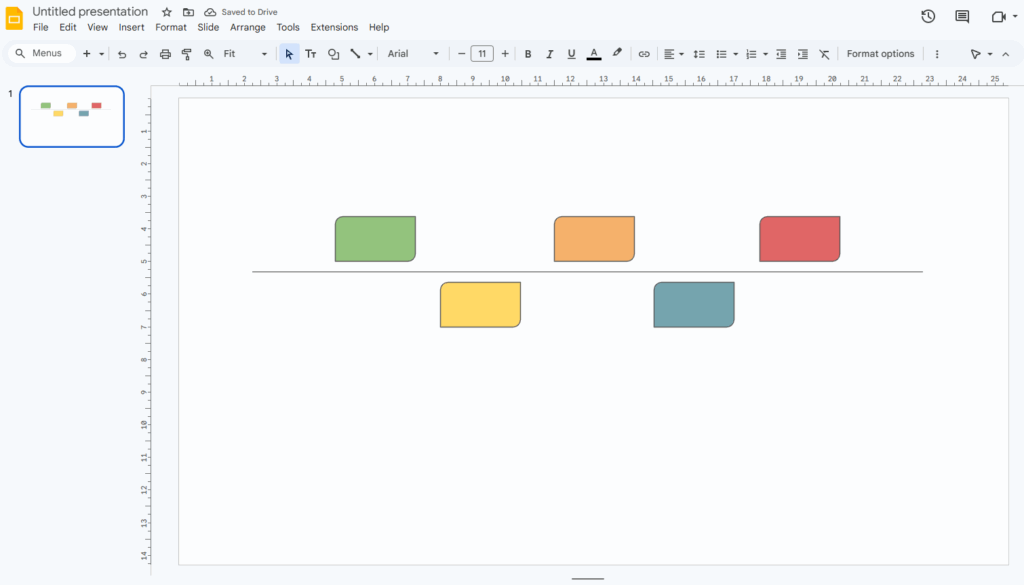Open the version history clock icon
Screen dimensions: 1024x585
tap(928, 16)
